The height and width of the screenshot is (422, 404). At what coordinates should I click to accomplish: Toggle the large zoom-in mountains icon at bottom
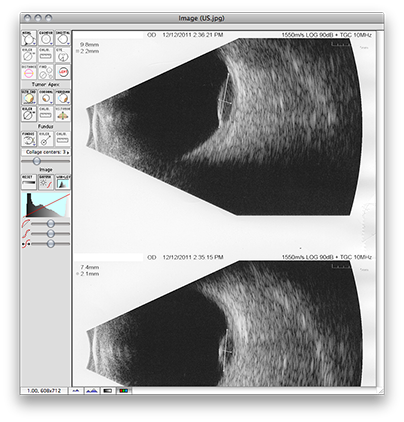tap(92, 390)
